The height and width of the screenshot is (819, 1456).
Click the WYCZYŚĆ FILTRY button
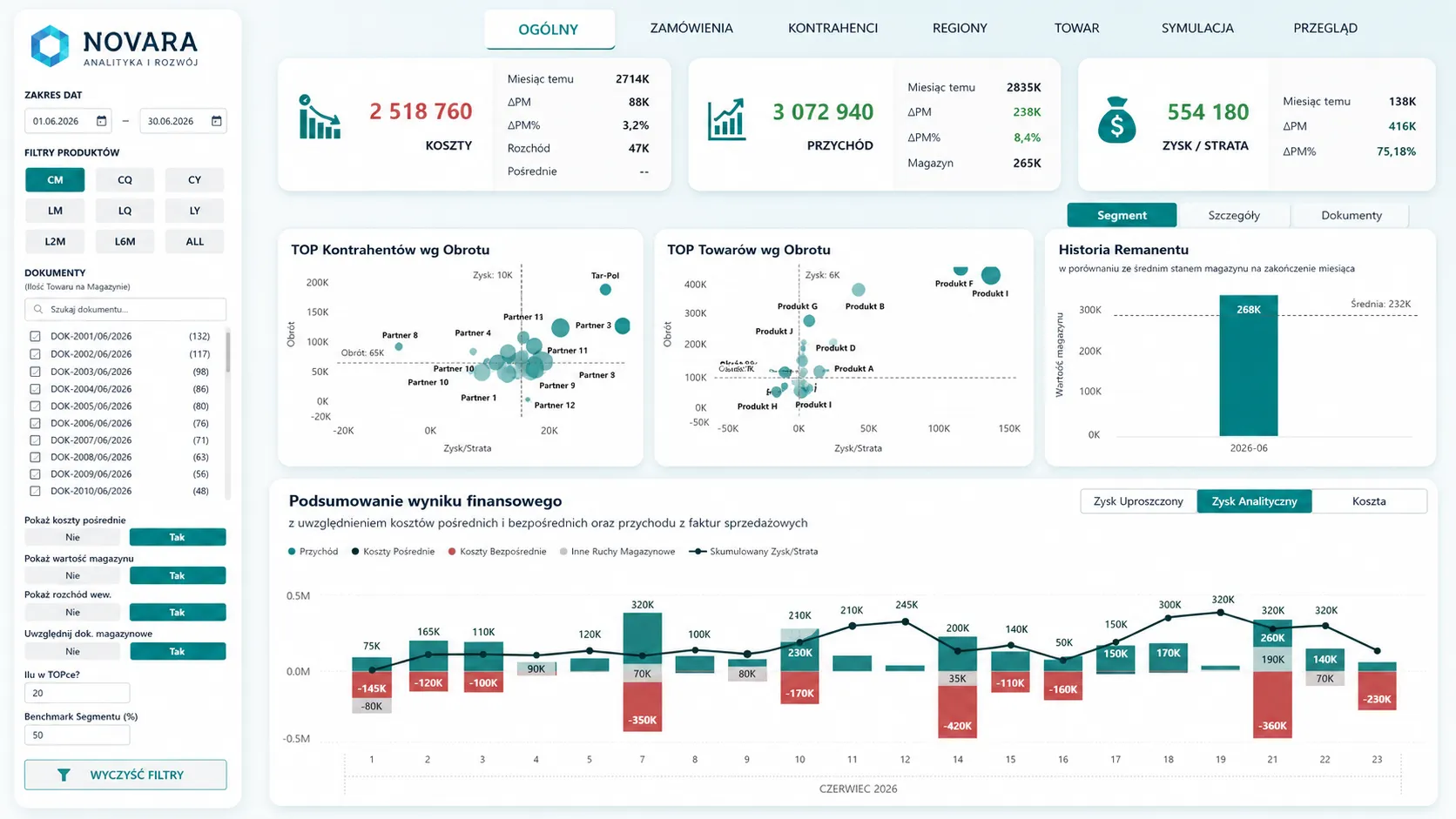pos(125,775)
